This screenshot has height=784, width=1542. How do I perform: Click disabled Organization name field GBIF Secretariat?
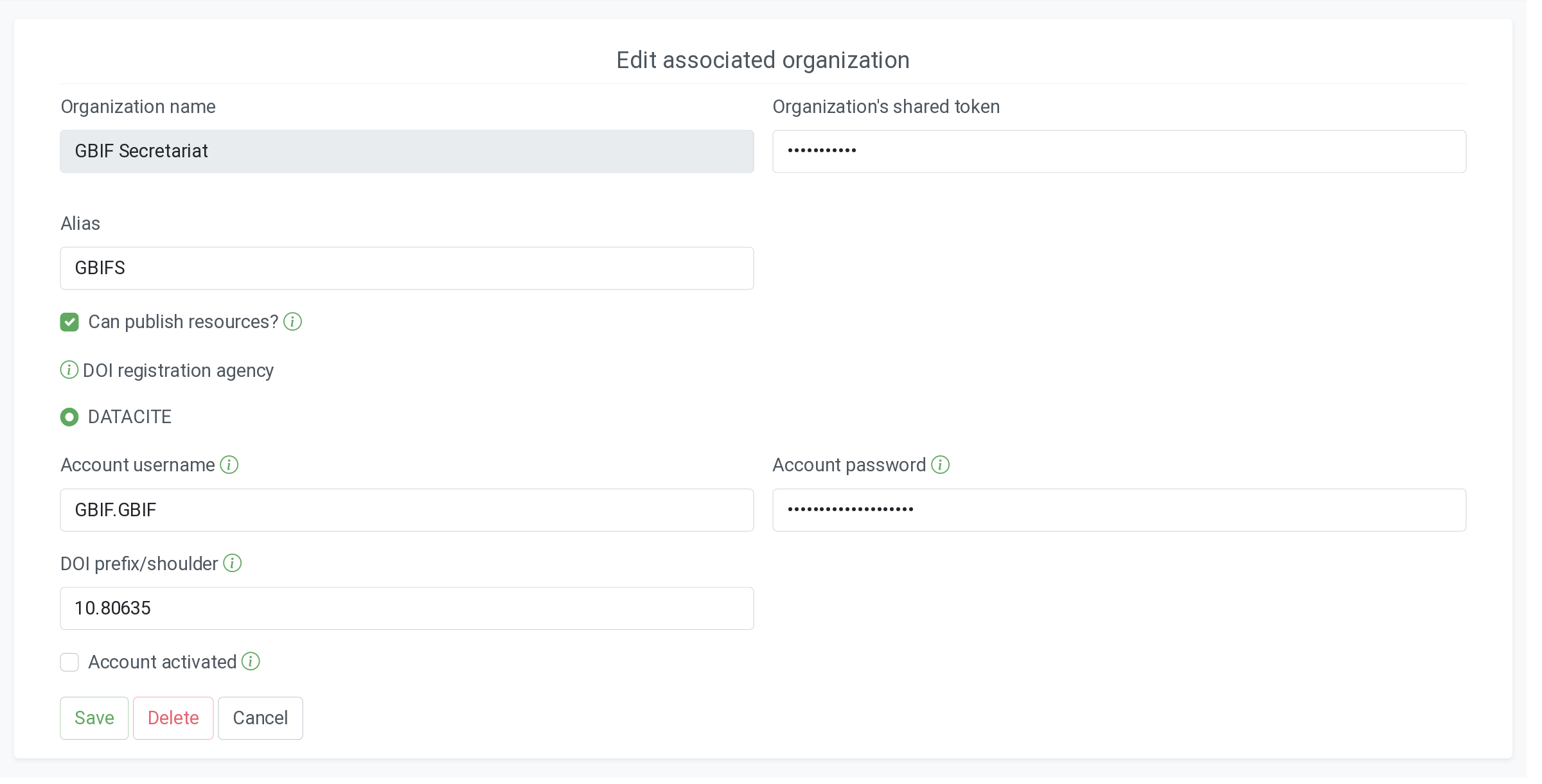tap(407, 152)
